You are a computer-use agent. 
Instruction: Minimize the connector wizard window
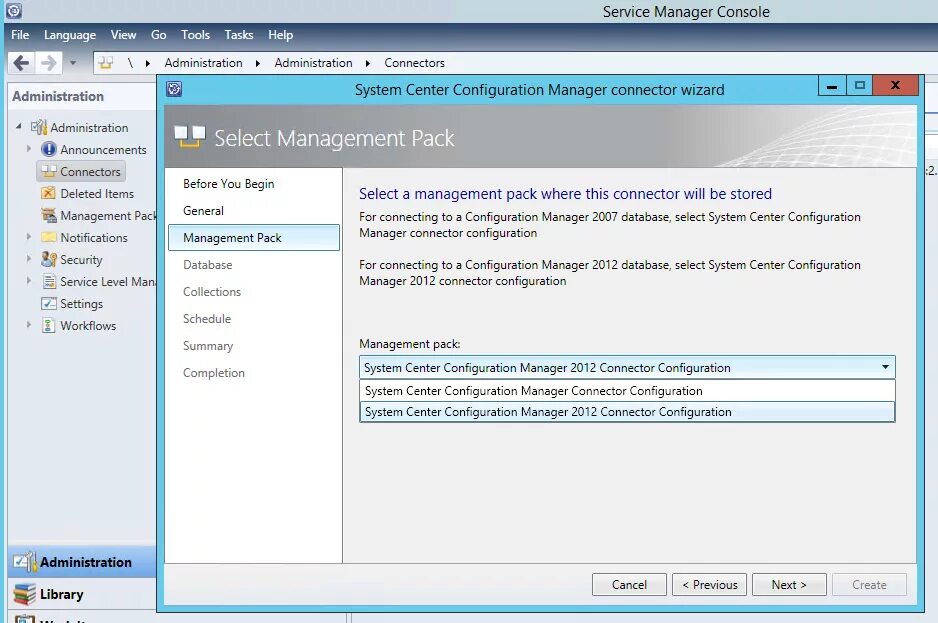click(832, 86)
